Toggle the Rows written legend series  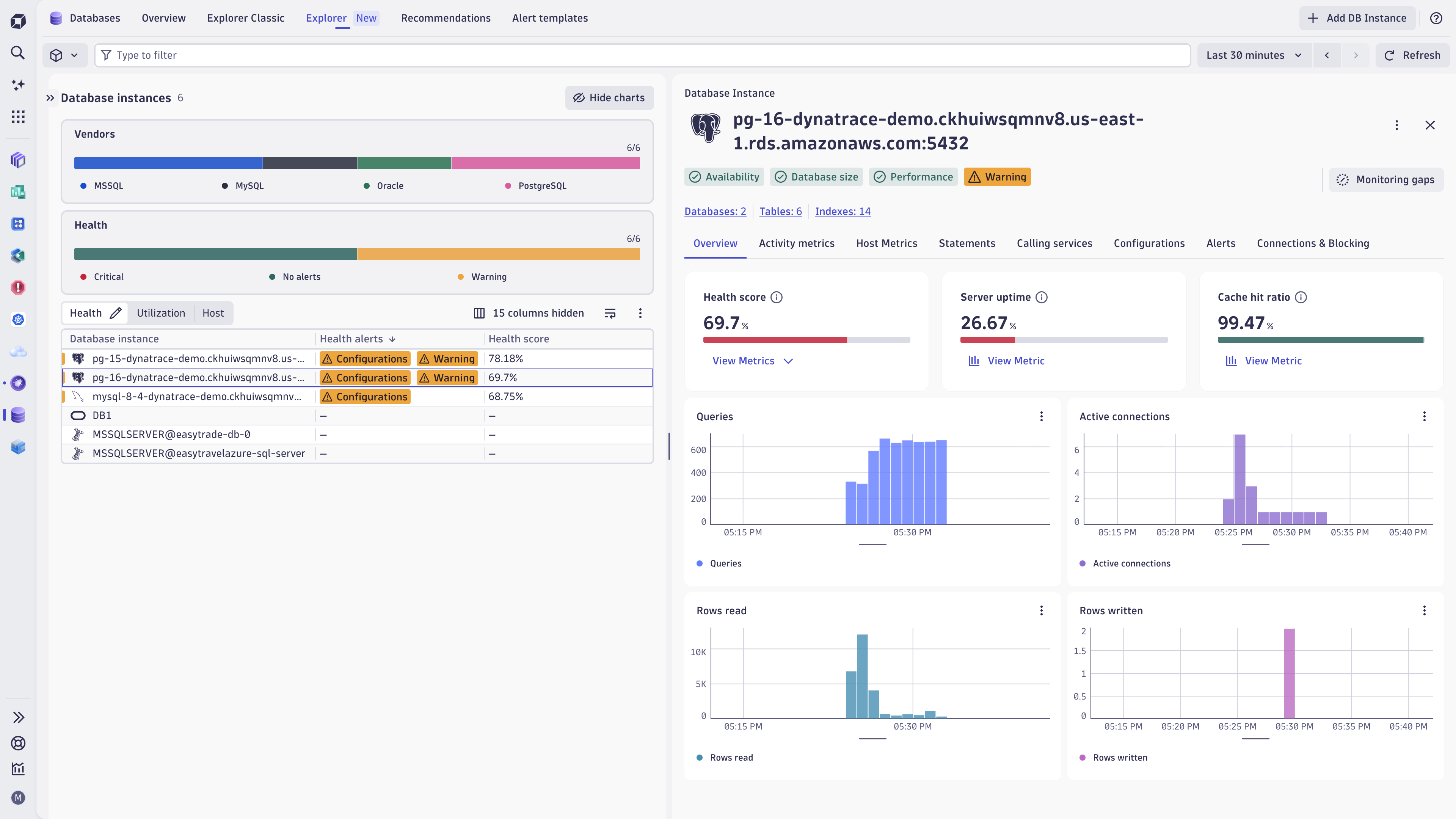pyautogui.click(x=1114, y=758)
